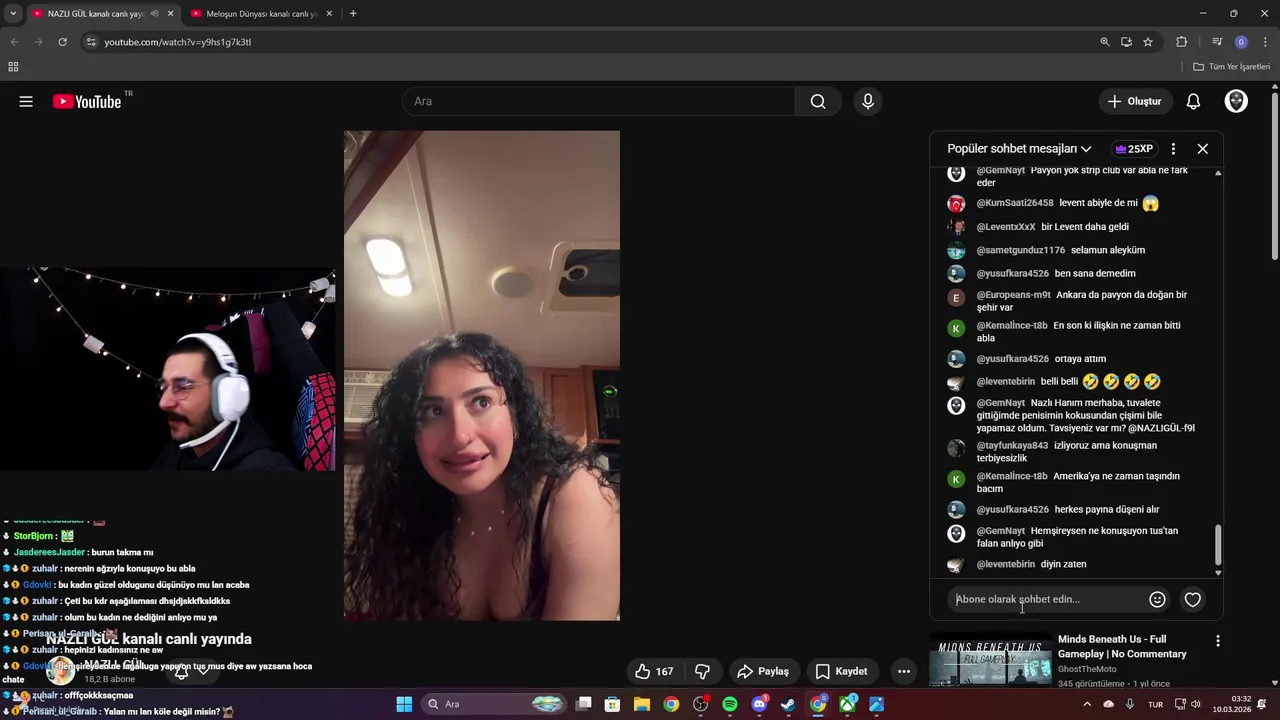Open Tüm Yer İşaretleri bookmarks folder
Viewport: 1280px width, 720px height.
[x=1232, y=67]
